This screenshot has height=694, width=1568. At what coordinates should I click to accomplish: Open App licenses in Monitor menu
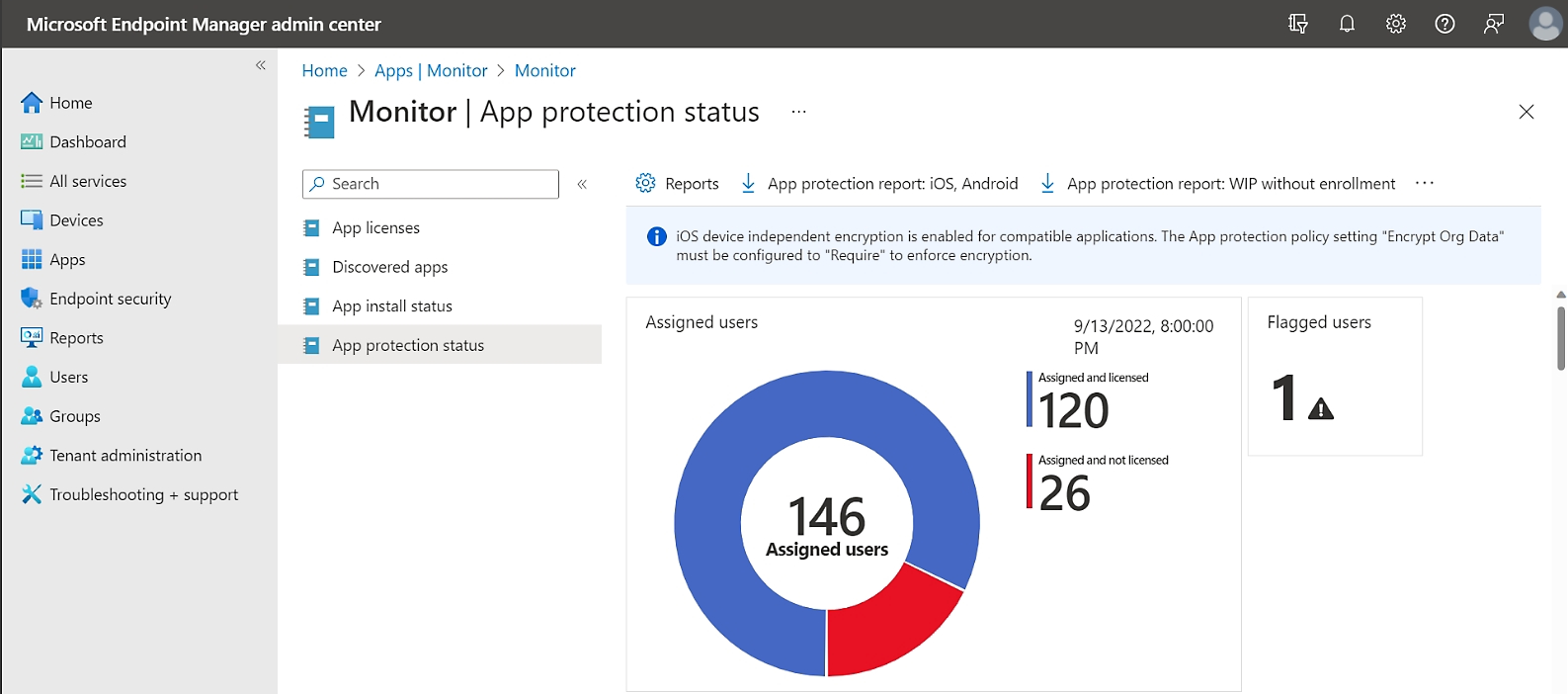(375, 227)
